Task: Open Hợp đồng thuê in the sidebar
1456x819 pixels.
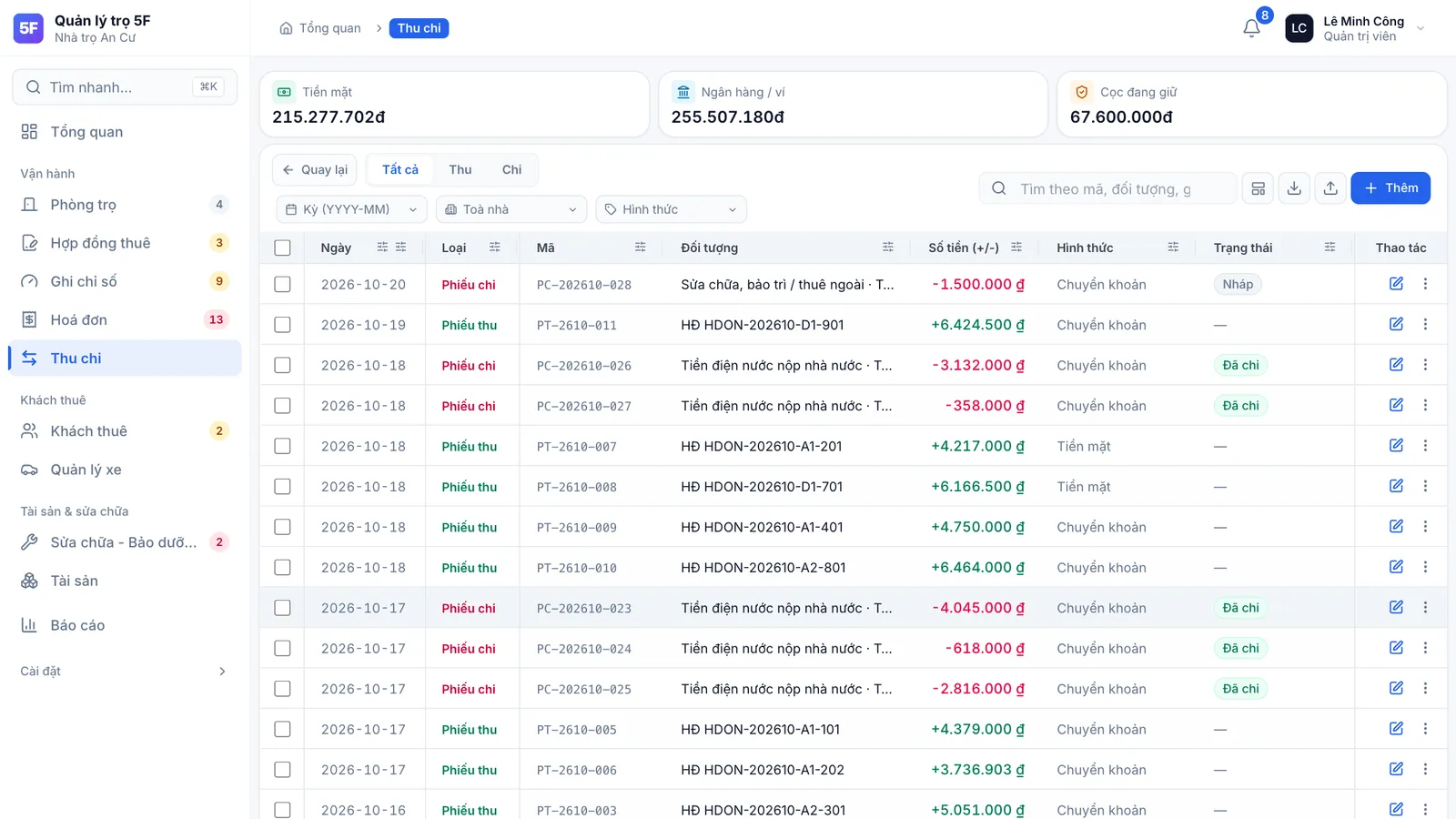Action: (125, 243)
